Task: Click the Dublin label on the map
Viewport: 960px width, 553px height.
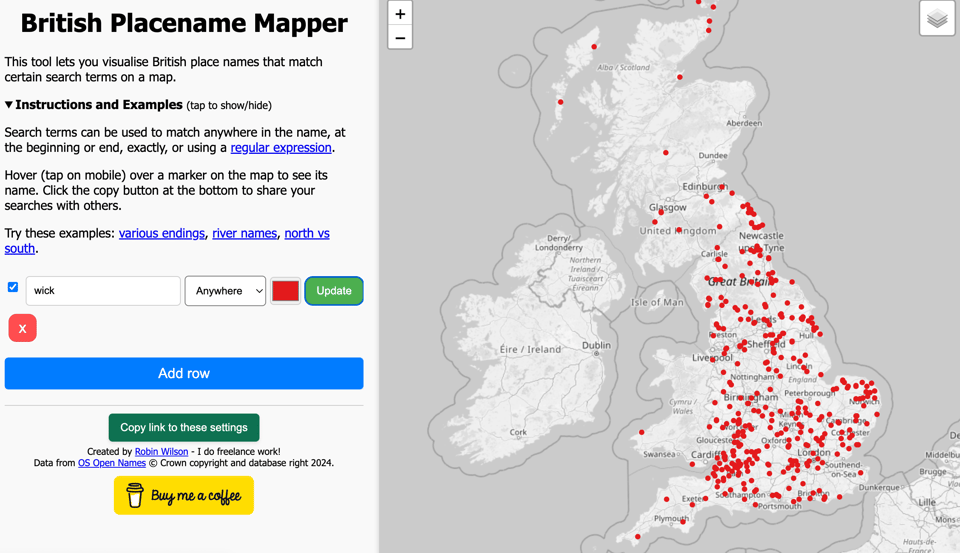Action: [596, 345]
